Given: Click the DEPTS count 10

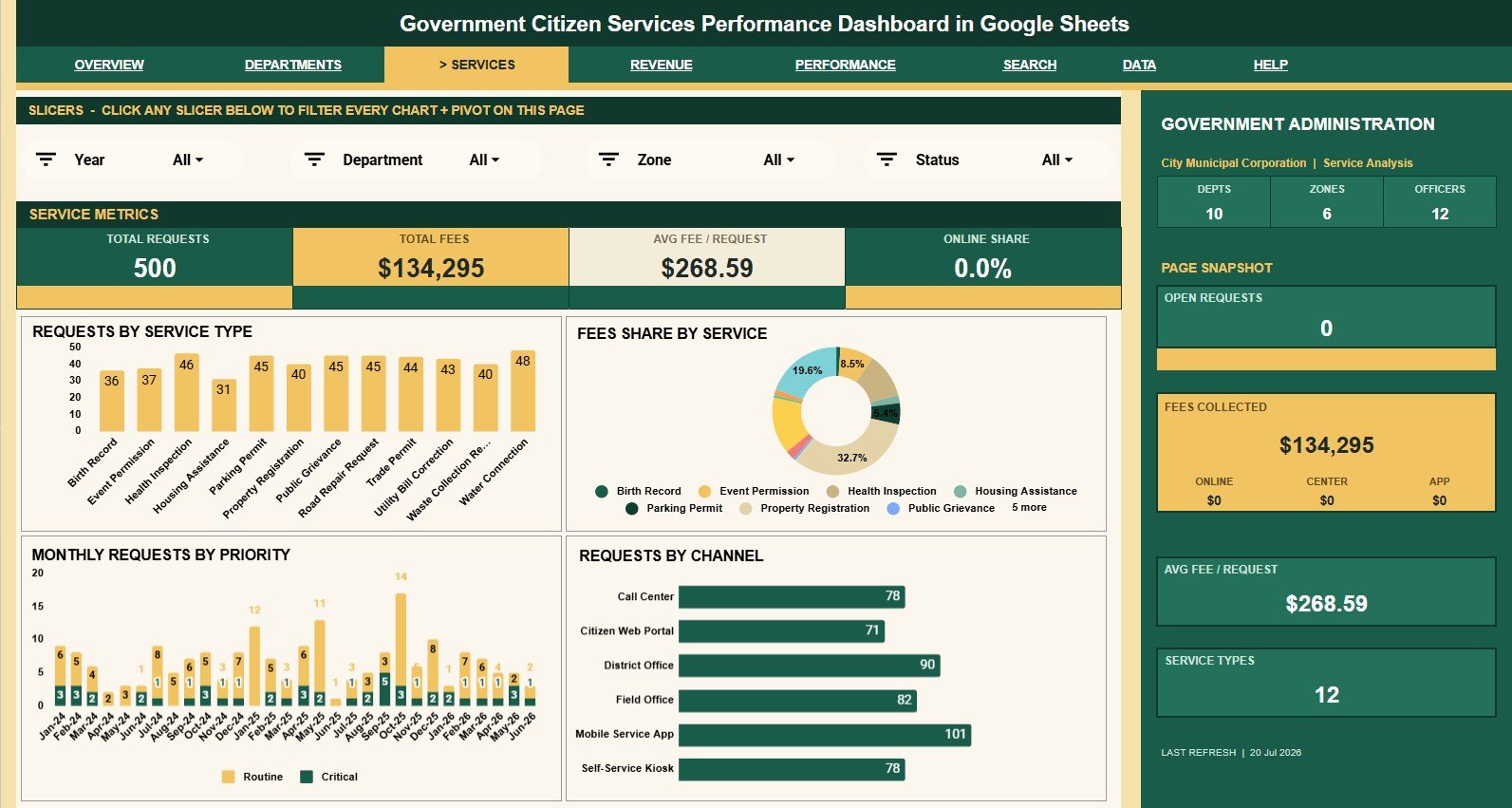Looking at the screenshot, I should coord(1214,214).
